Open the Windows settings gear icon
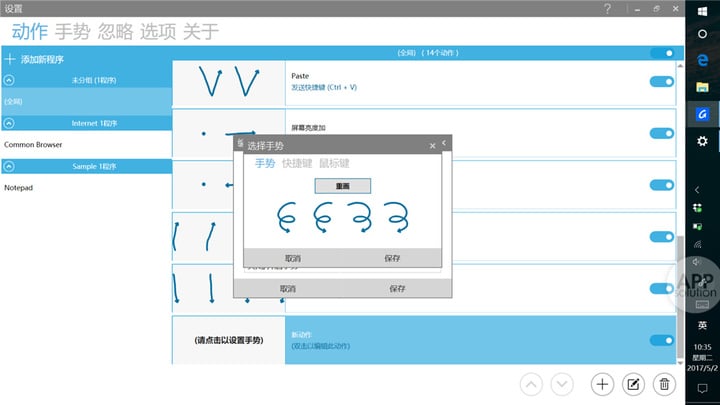Screen dimensions: 720x405 click(702, 141)
